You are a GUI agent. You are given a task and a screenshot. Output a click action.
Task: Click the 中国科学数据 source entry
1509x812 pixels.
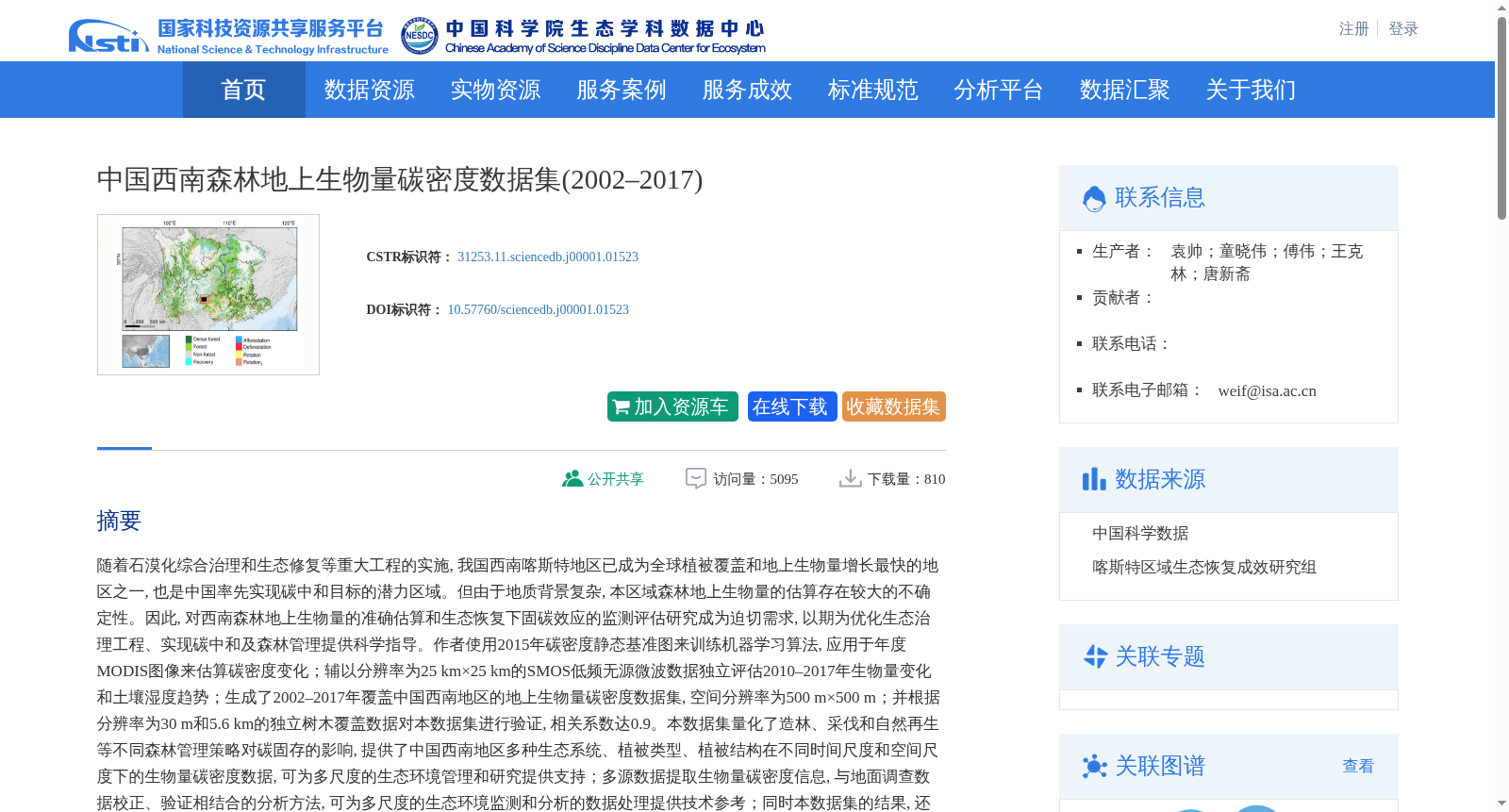click(1140, 533)
